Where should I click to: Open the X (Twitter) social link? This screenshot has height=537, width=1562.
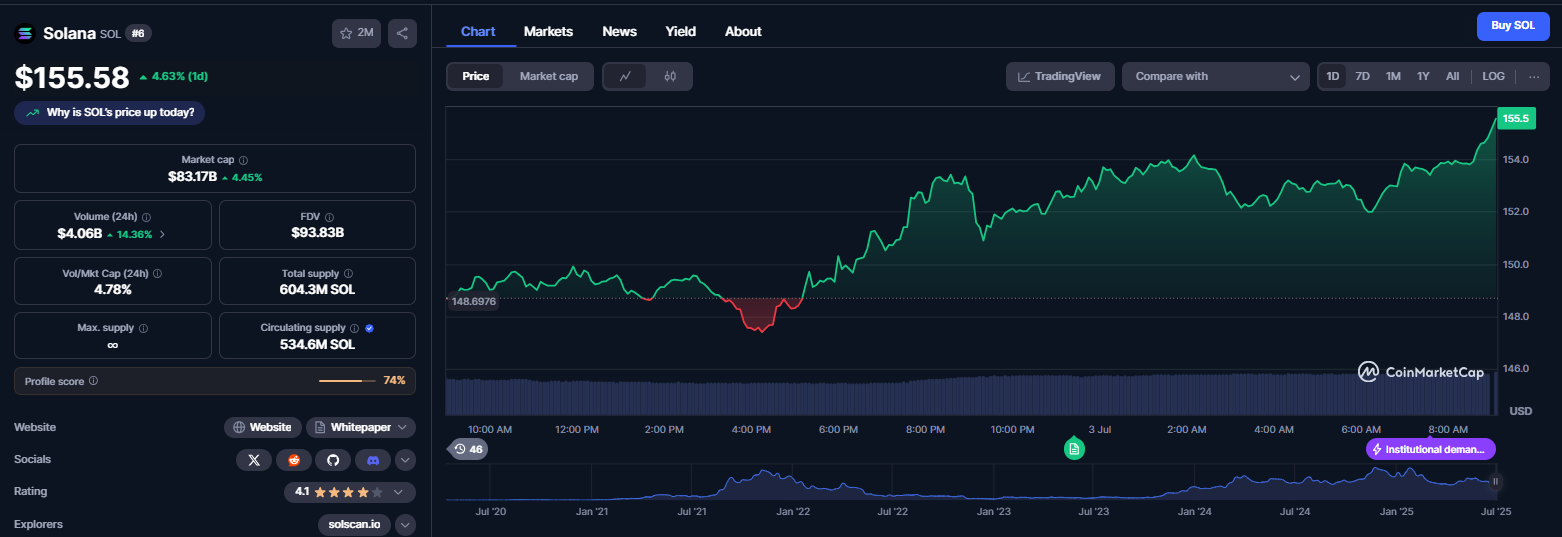(254, 459)
